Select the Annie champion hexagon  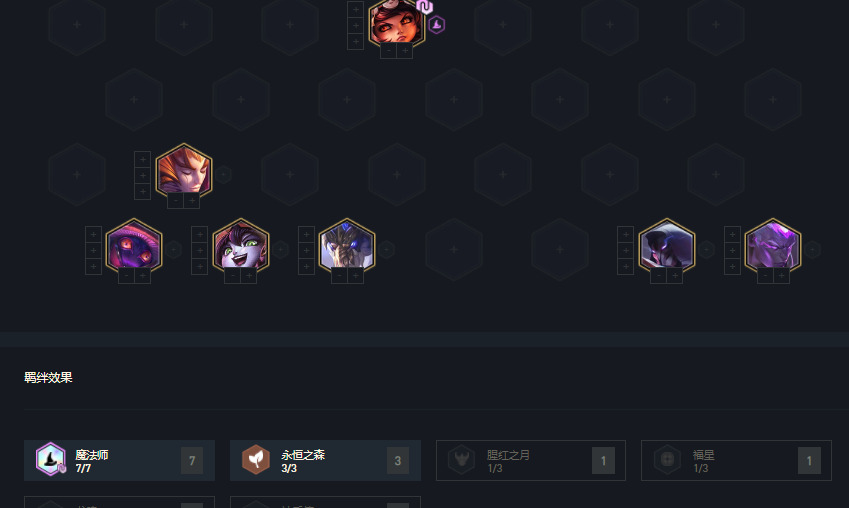[x=396, y=23]
